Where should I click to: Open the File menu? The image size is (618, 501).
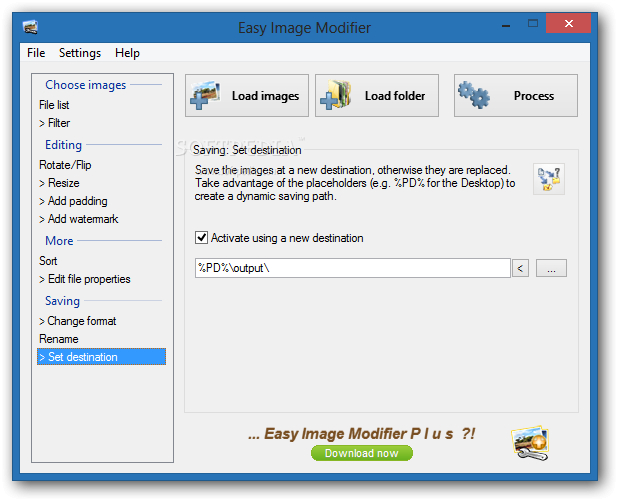click(36, 53)
